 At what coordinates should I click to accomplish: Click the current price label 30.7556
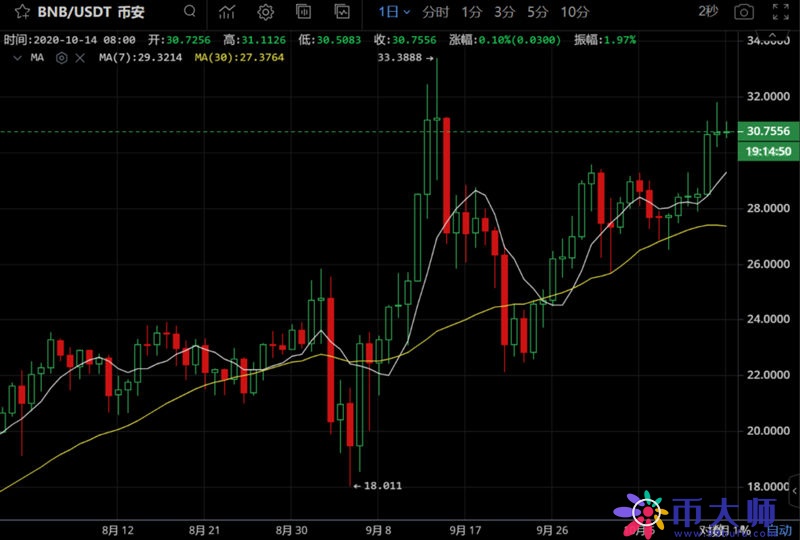tap(768, 132)
